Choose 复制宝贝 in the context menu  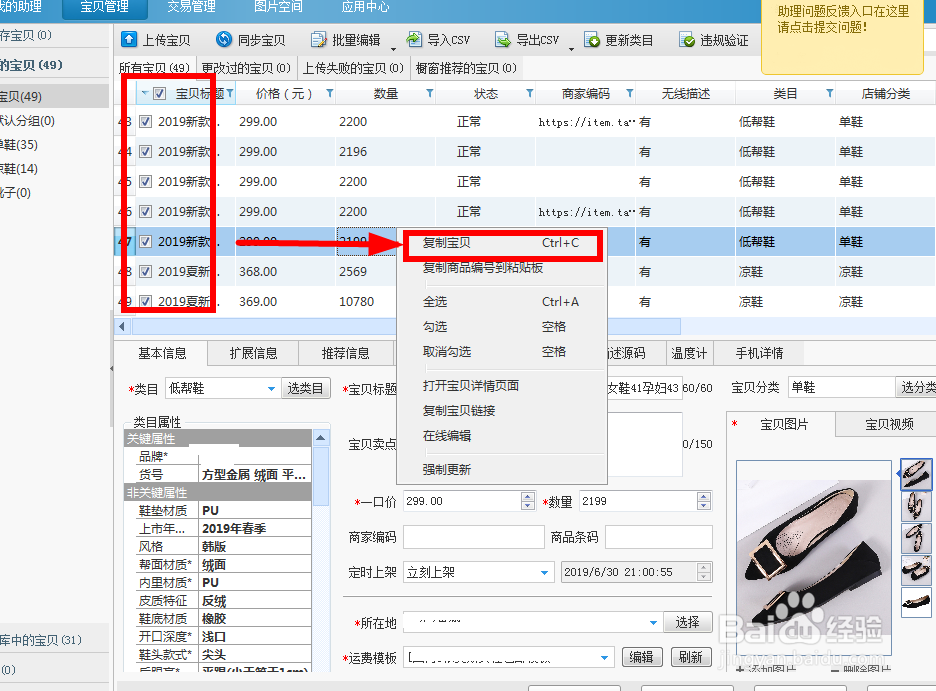point(501,243)
